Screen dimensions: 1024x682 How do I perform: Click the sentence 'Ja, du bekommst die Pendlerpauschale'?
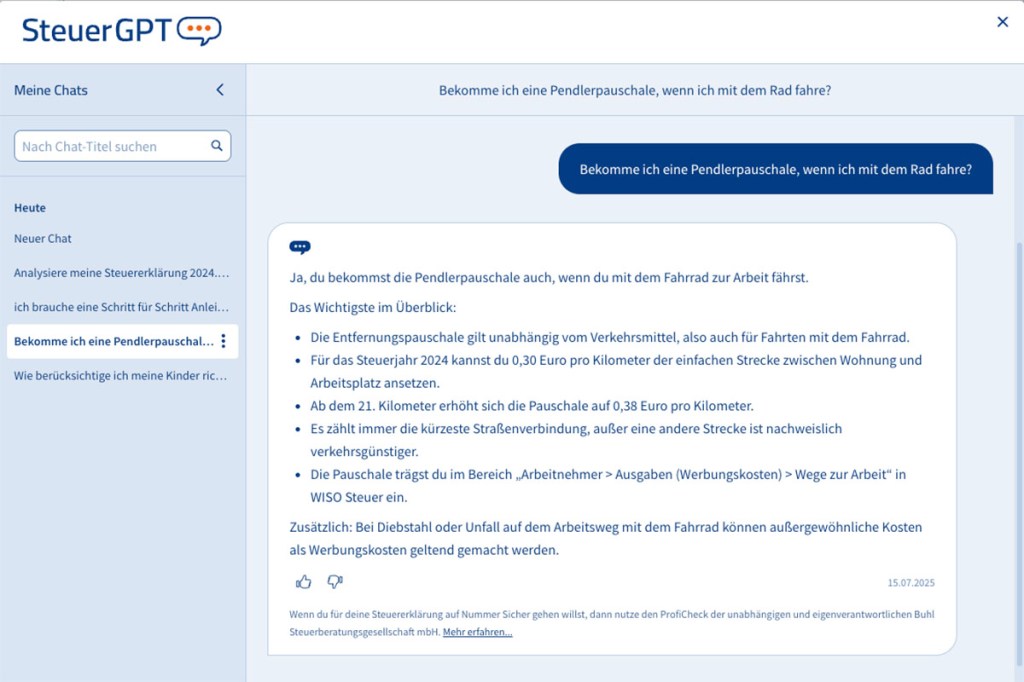(549, 277)
